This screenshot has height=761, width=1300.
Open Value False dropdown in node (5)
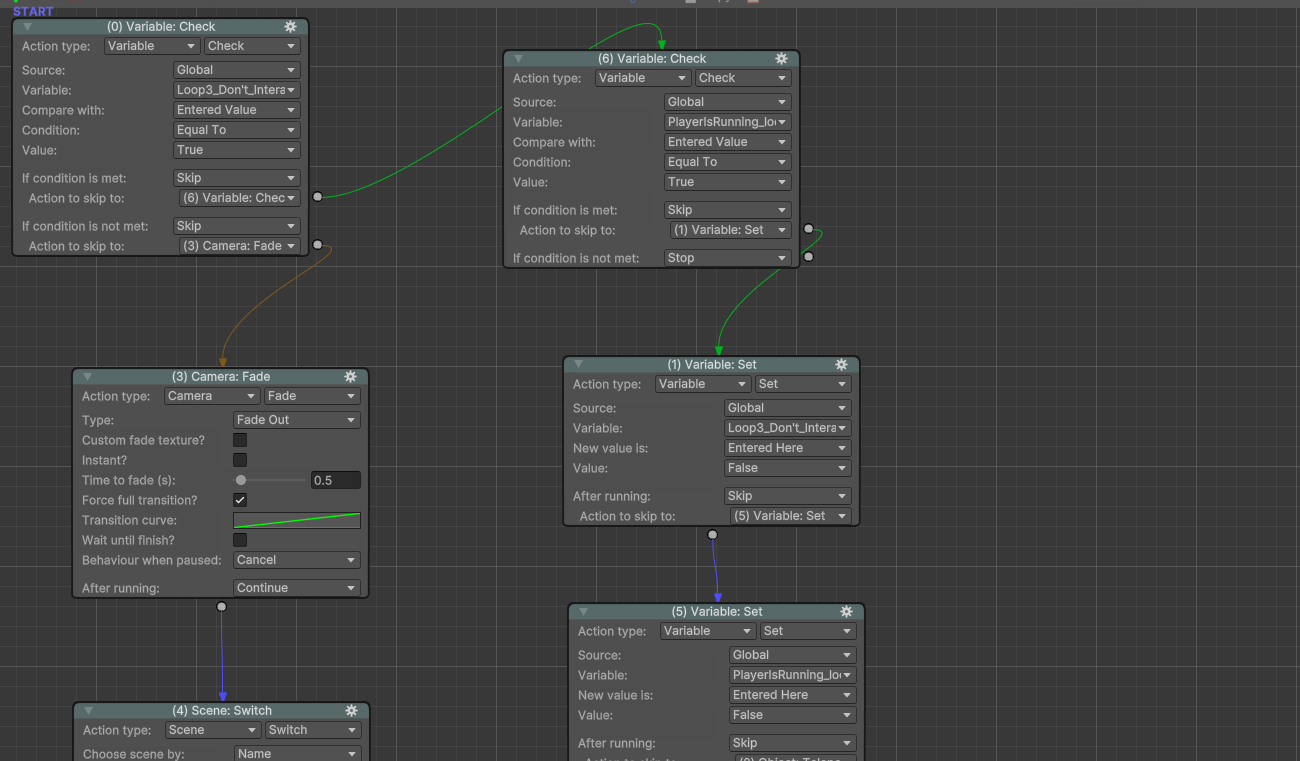793,715
